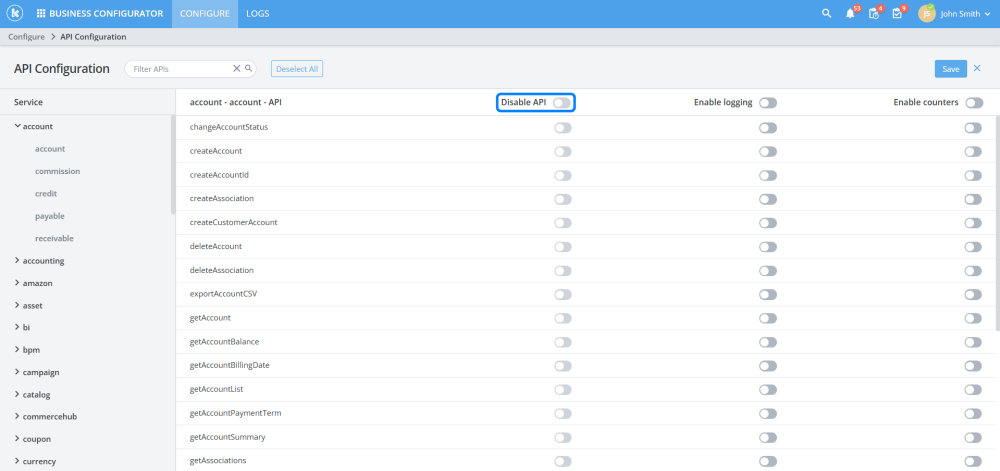
Task: Expand the amazon service node
Action: (x=17, y=283)
